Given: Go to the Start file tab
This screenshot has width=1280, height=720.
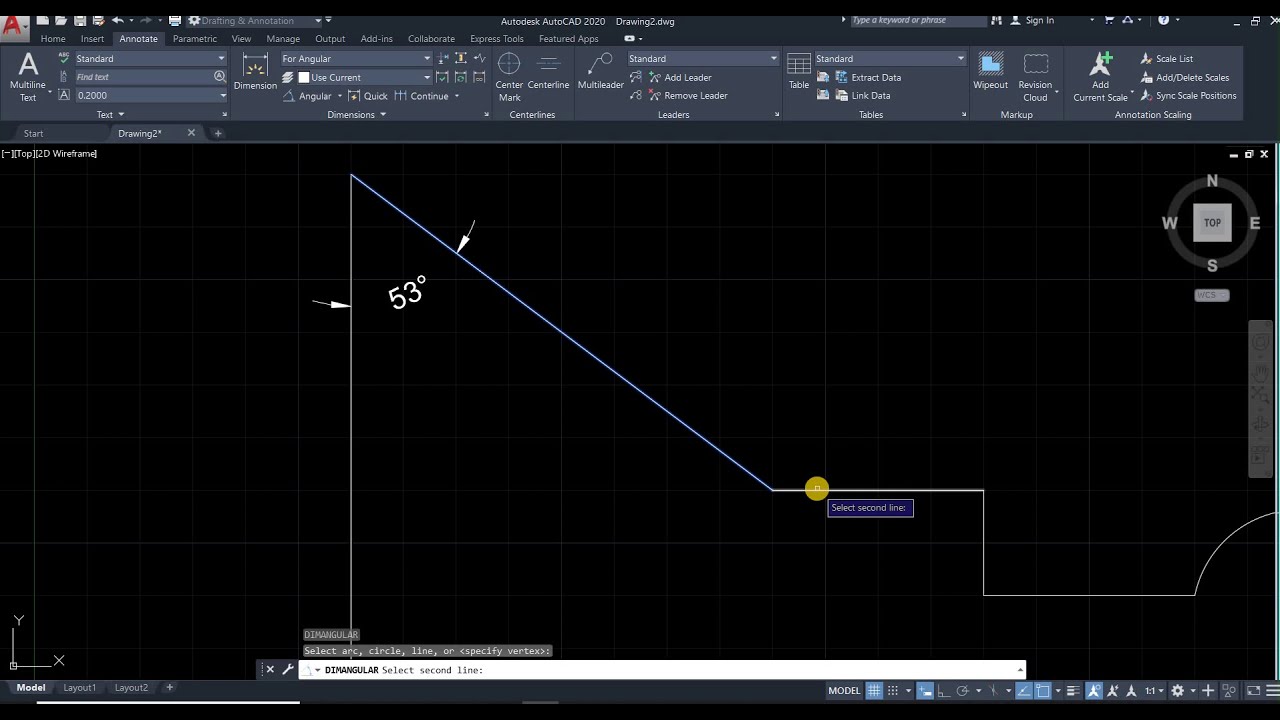Looking at the screenshot, I should [33, 134].
